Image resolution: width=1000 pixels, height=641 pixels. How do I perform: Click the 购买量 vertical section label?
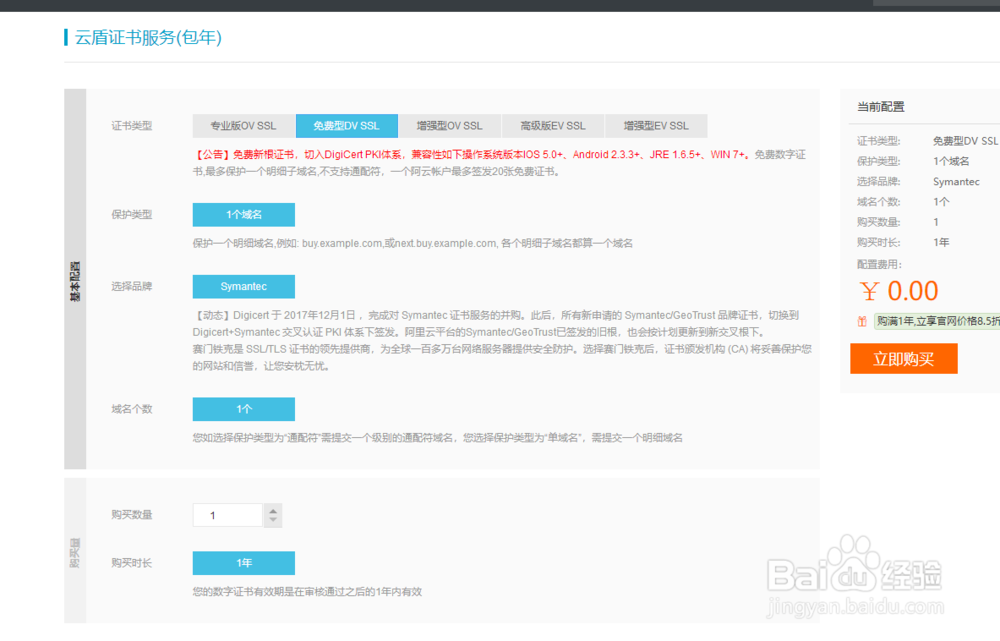coord(75,553)
